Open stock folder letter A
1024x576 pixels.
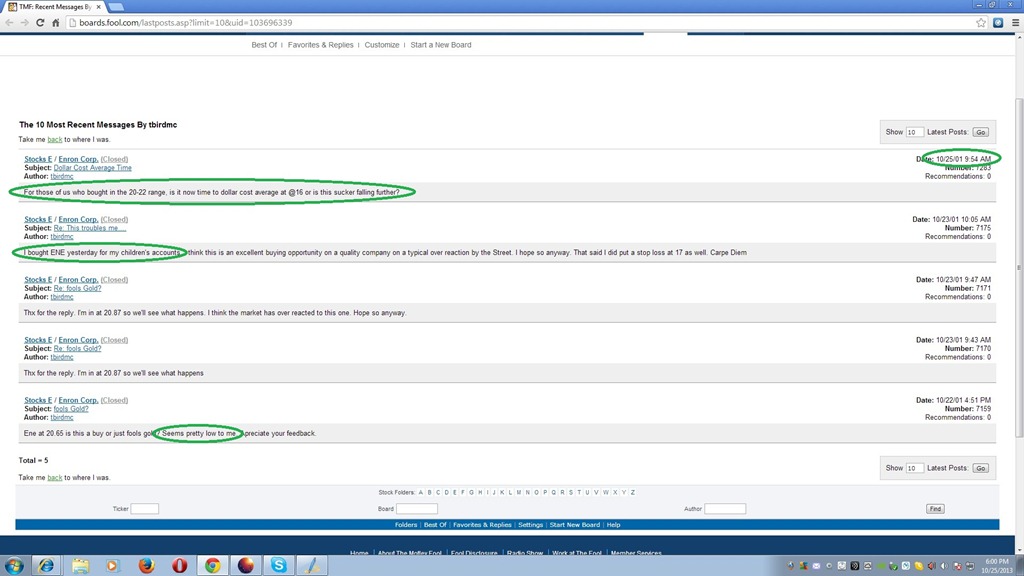coord(421,492)
